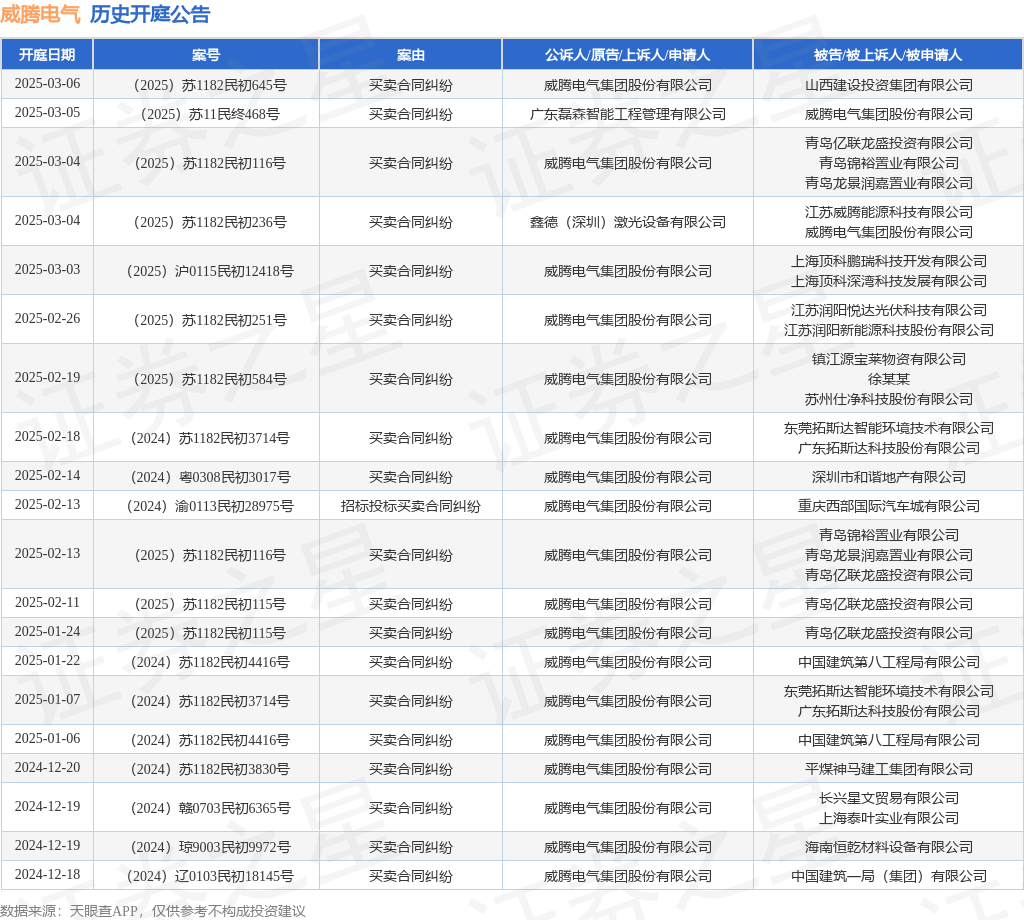
Task: Select the date 2025-02-14
Action: (x=48, y=475)
